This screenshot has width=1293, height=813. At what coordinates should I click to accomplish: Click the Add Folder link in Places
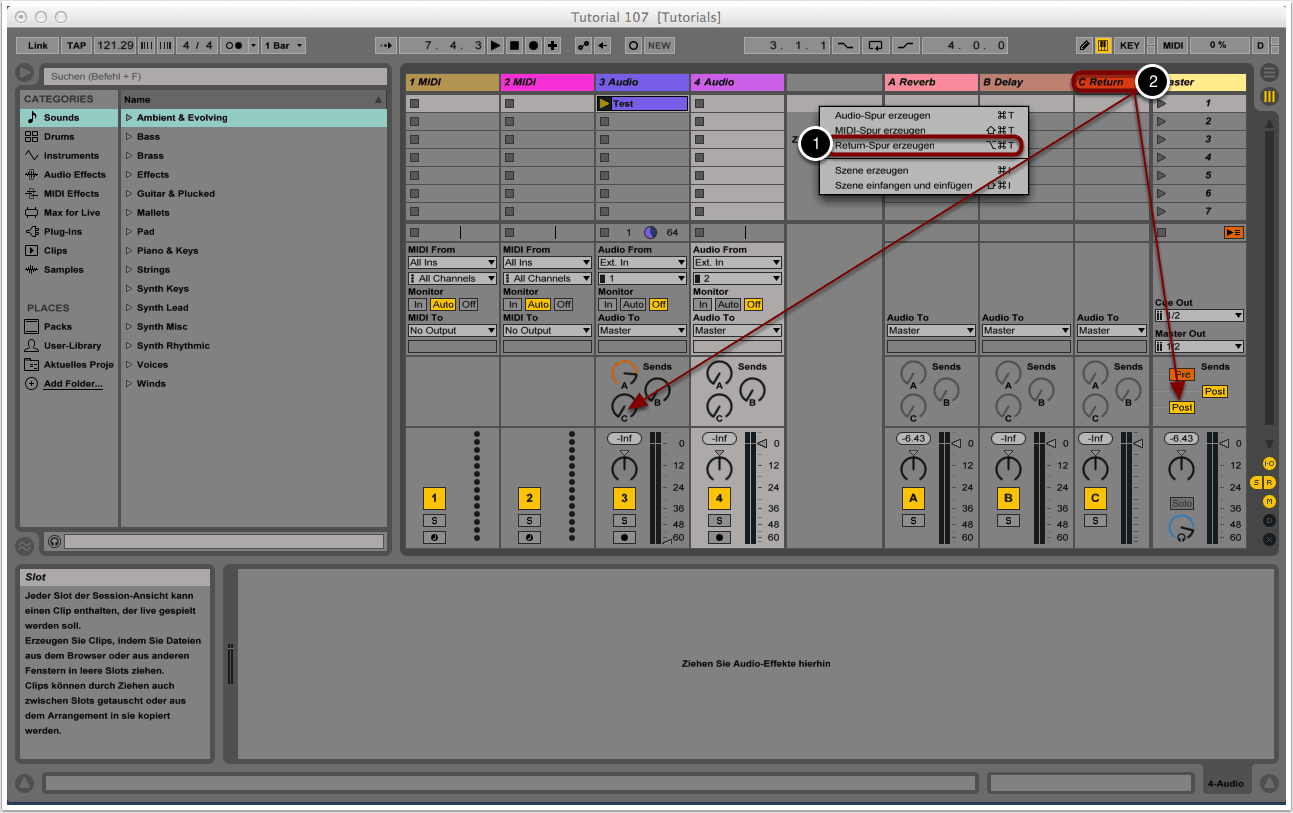coord(73,384)
